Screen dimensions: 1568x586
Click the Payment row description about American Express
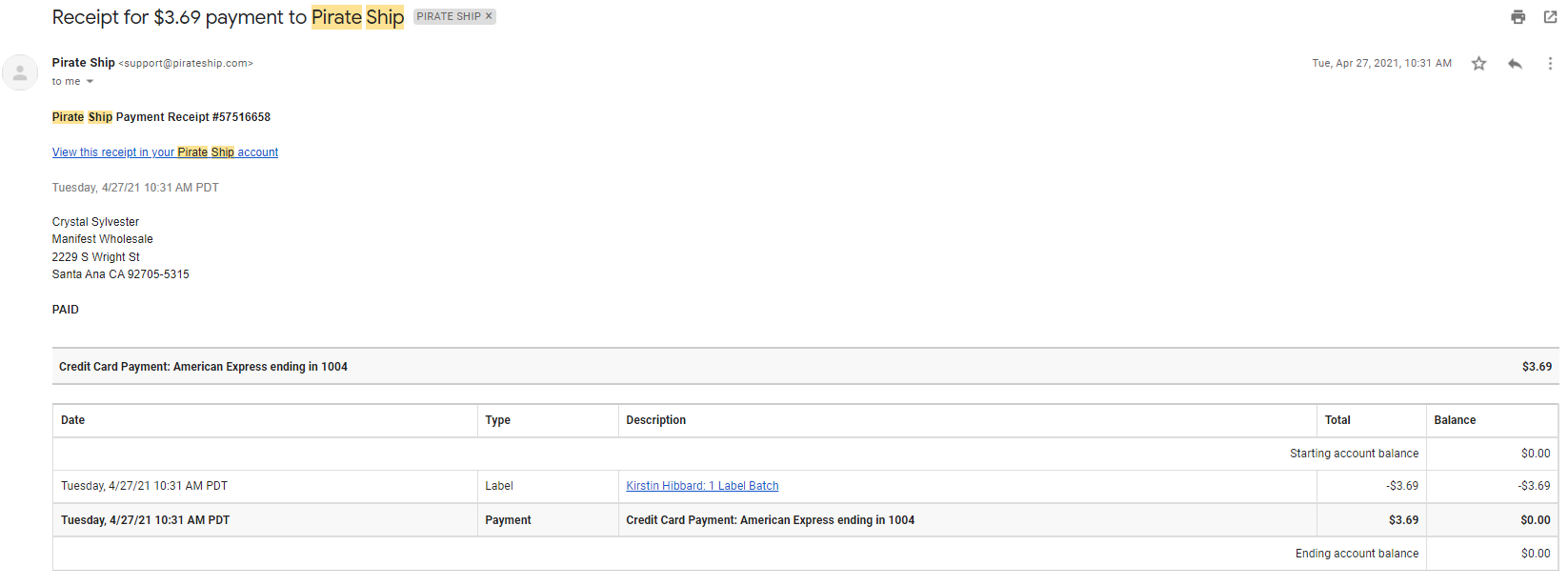(770, 520)
